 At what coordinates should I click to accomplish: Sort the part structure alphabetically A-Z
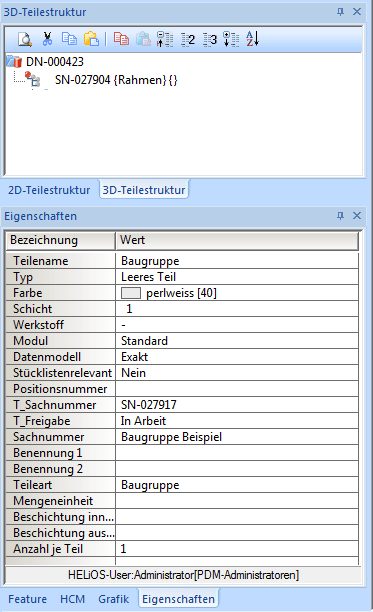[x=252, y=39]
